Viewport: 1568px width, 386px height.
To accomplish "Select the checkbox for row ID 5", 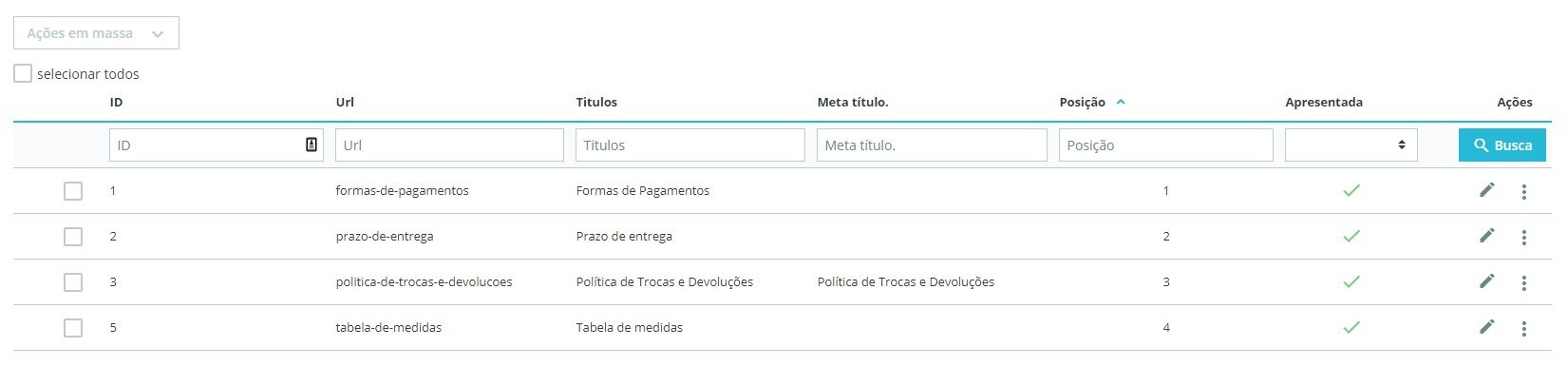I will (73, 328).
